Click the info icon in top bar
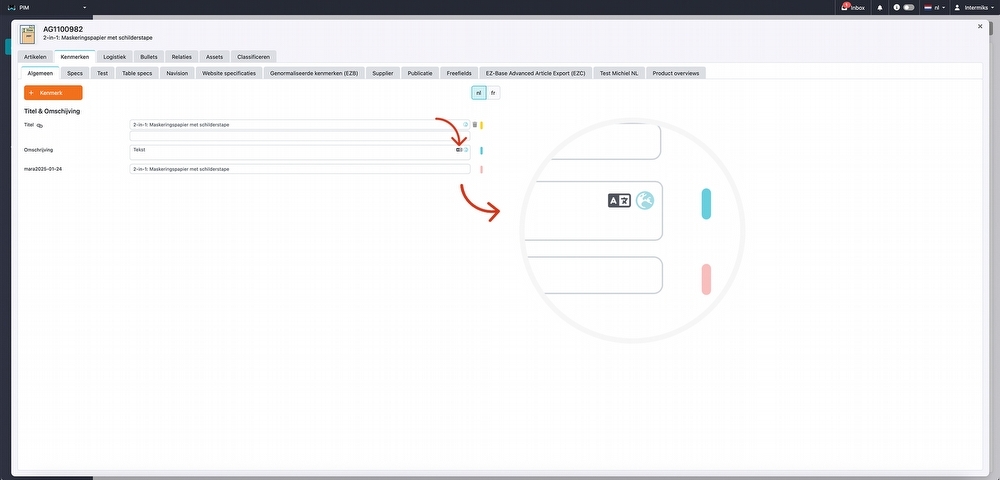 pyautogui.click(x=896, y=7)
